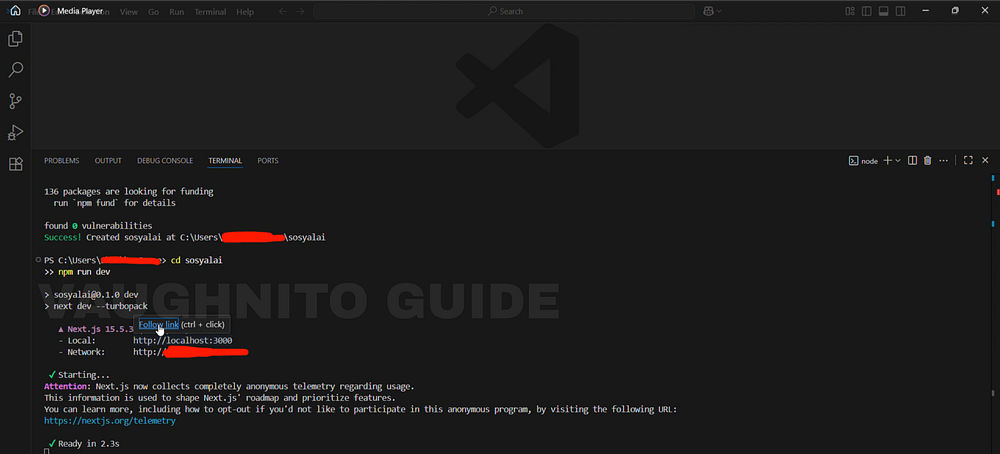Minimize the VS Code window
This screenshot has width=1000, height=454.
925,11
